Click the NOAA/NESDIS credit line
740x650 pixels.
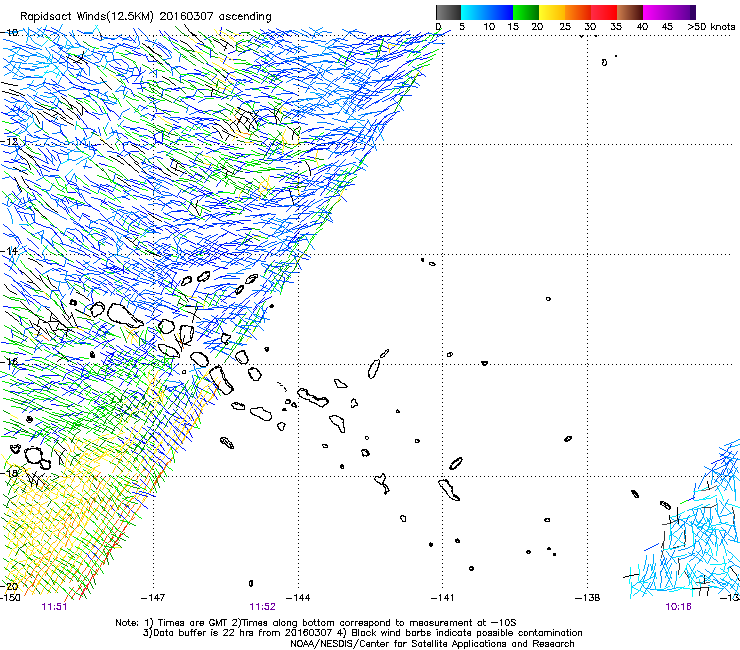pos(432,644)
